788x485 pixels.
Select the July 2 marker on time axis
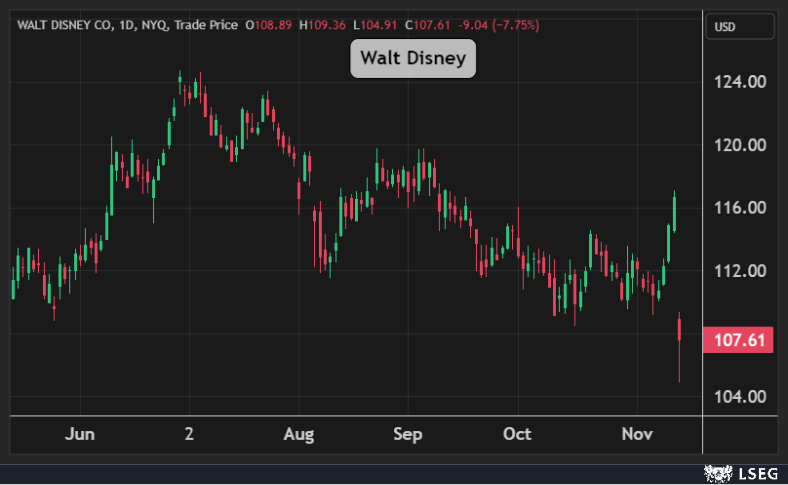coord(189,434)
